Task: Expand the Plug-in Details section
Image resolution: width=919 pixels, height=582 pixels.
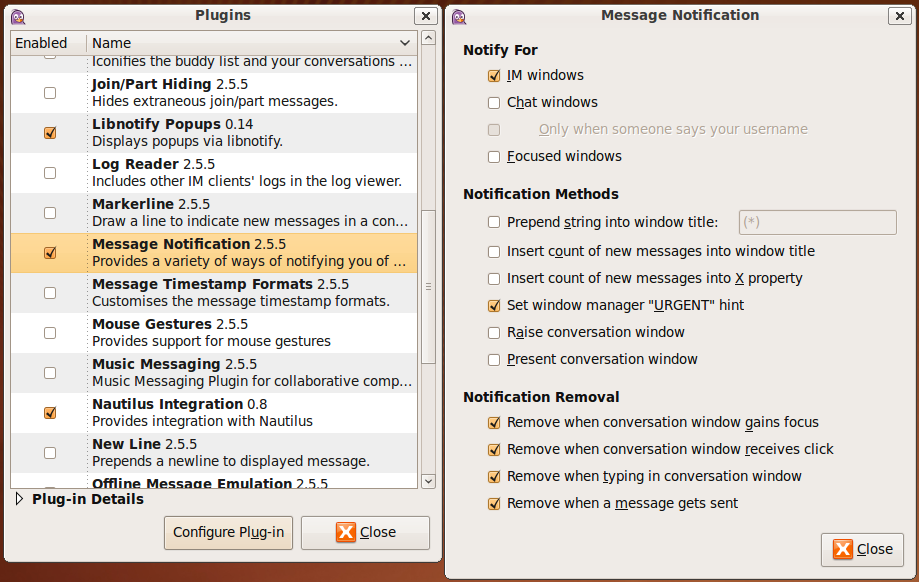Action: [19, 499]
